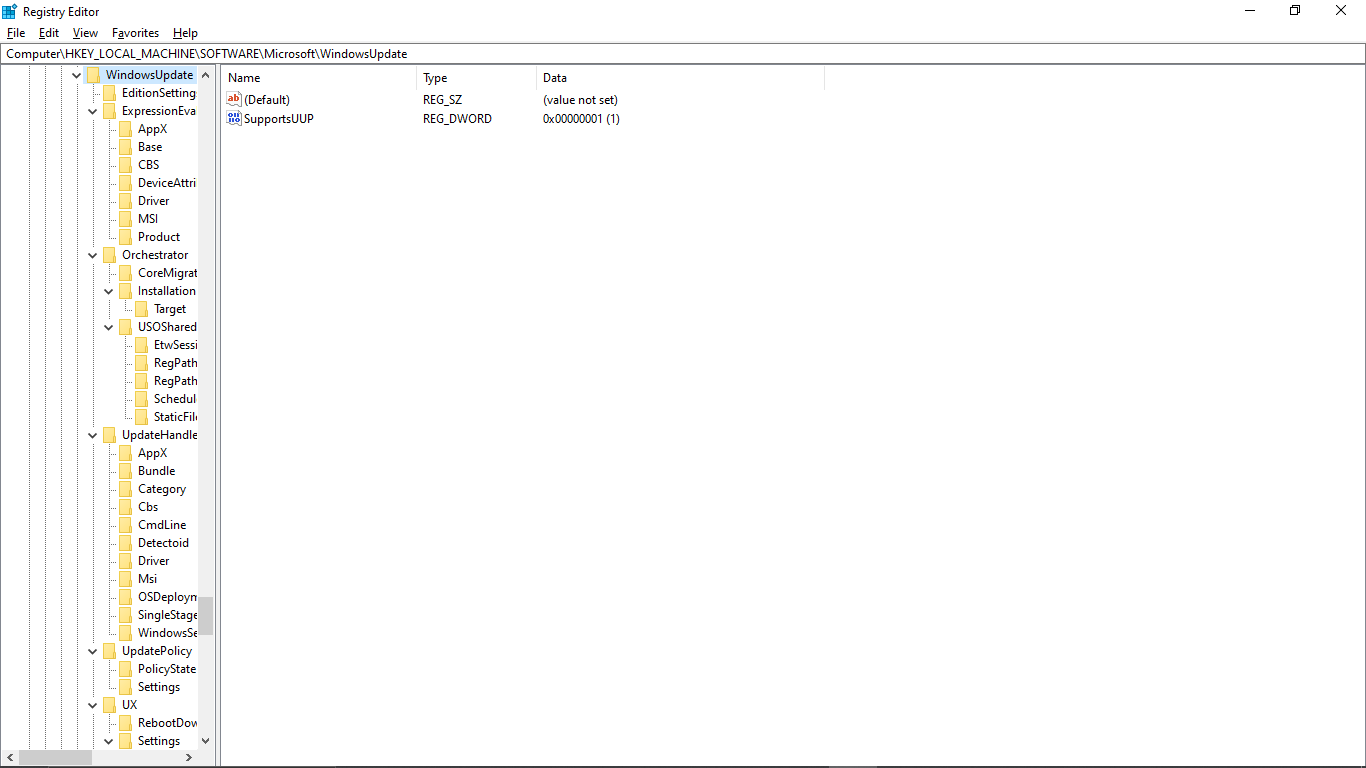
Task: Select the uppercase MSI key label
Action: click(148, 219)
